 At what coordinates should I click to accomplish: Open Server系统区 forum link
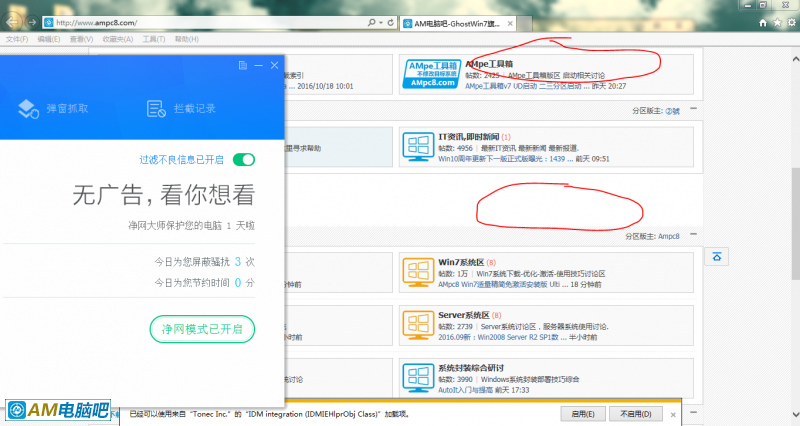(464, 315)
